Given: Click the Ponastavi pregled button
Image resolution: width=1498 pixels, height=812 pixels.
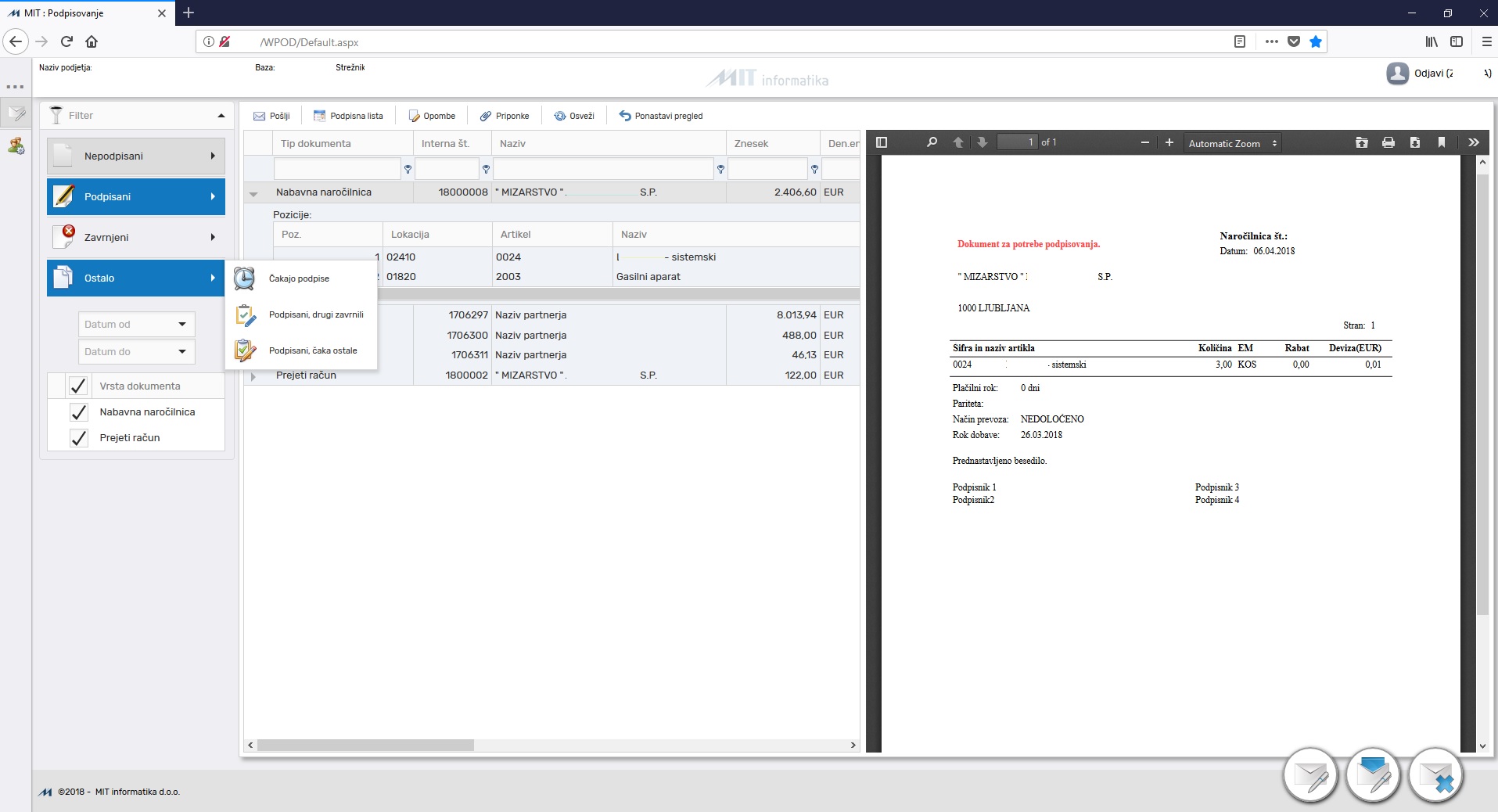Looking at the screenshot, I should pyautogui.click(x=661, y=116).
